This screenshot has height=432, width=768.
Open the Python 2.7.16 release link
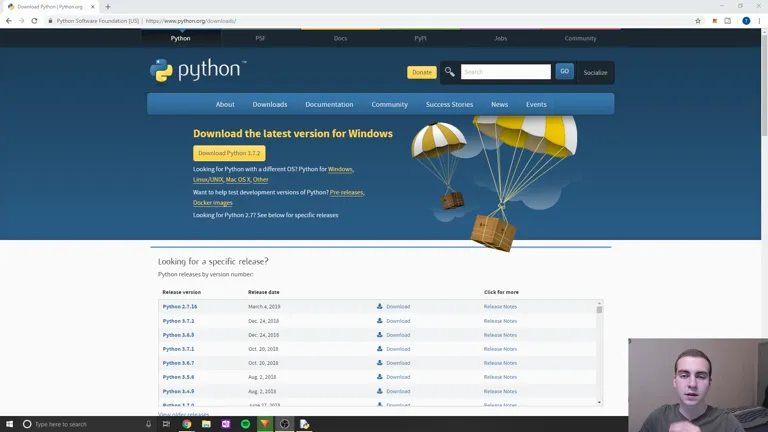pyautogui.click(x=180, y=307)
